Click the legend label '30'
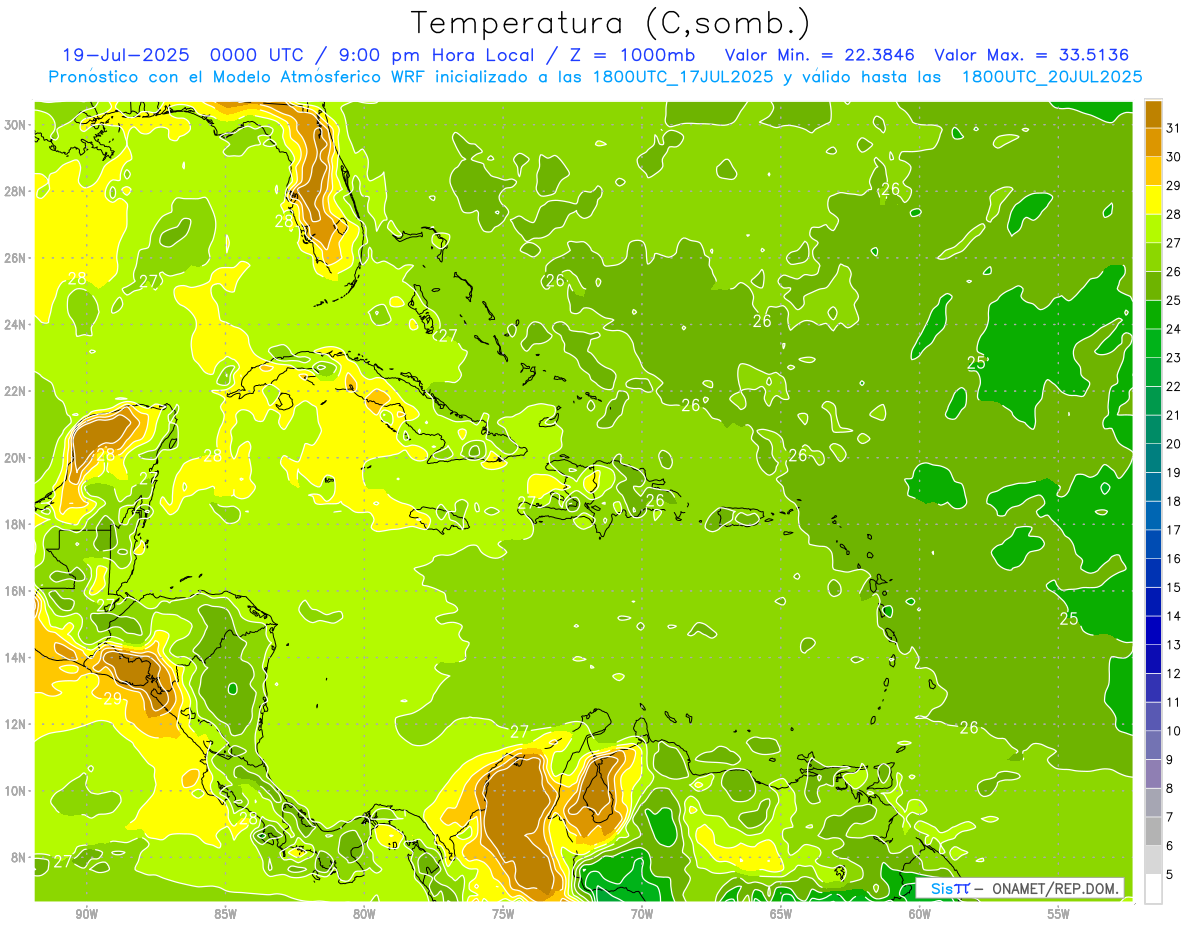The height and width of the screenshot is (927, 1200). (x=1174, y=157)
